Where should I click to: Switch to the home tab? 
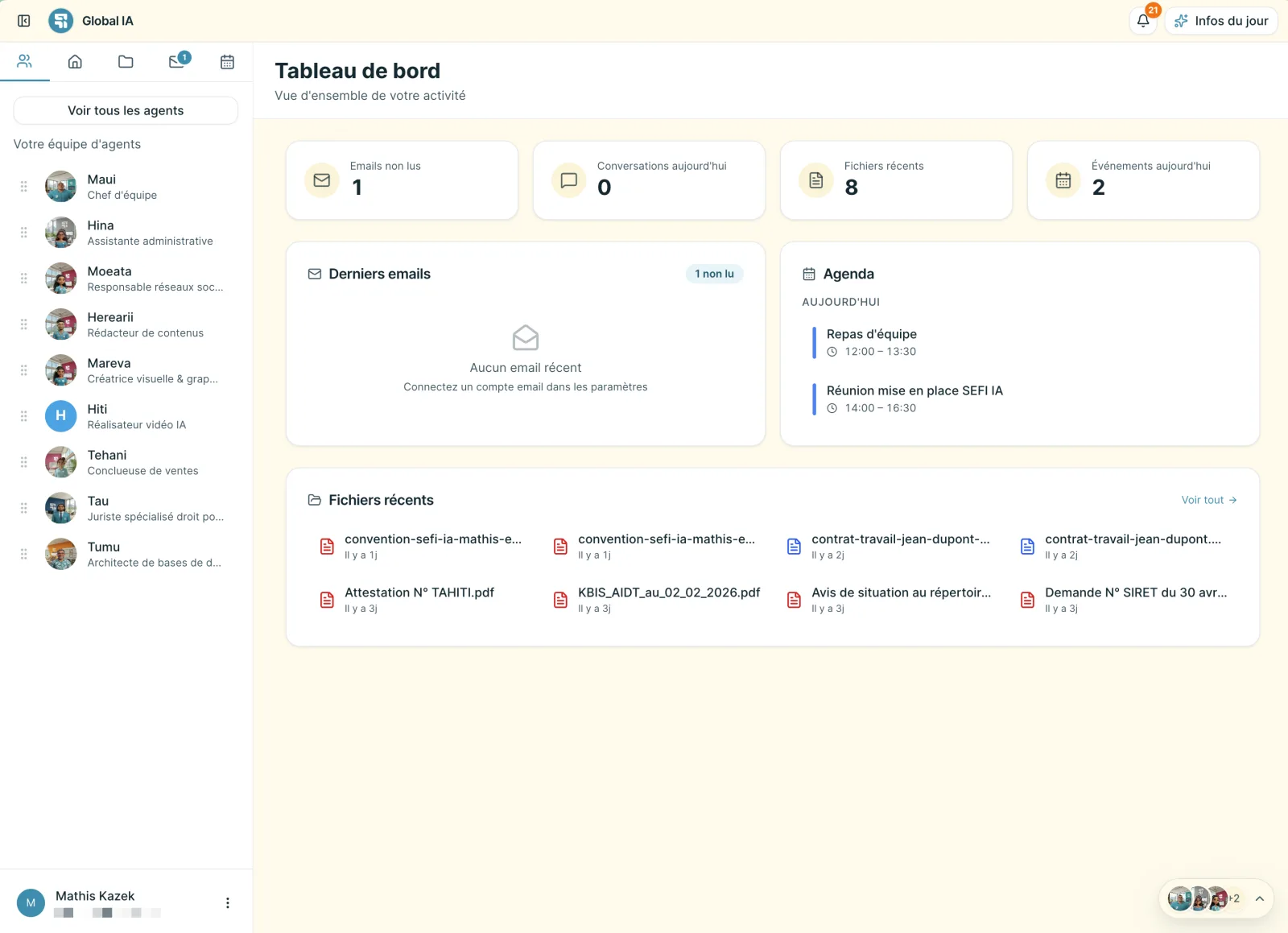pos(75,61)
